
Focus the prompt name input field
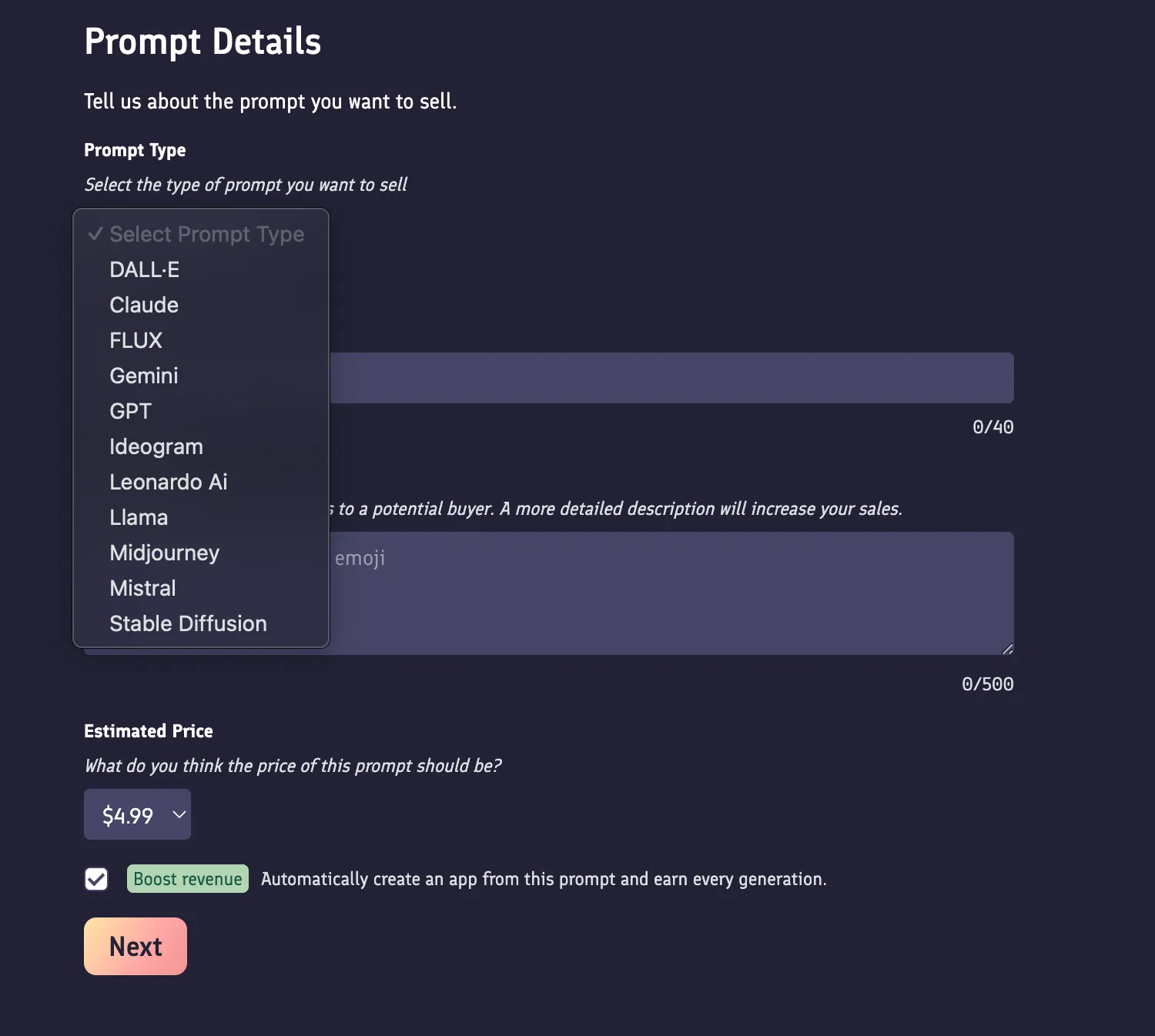click(670, 378)
